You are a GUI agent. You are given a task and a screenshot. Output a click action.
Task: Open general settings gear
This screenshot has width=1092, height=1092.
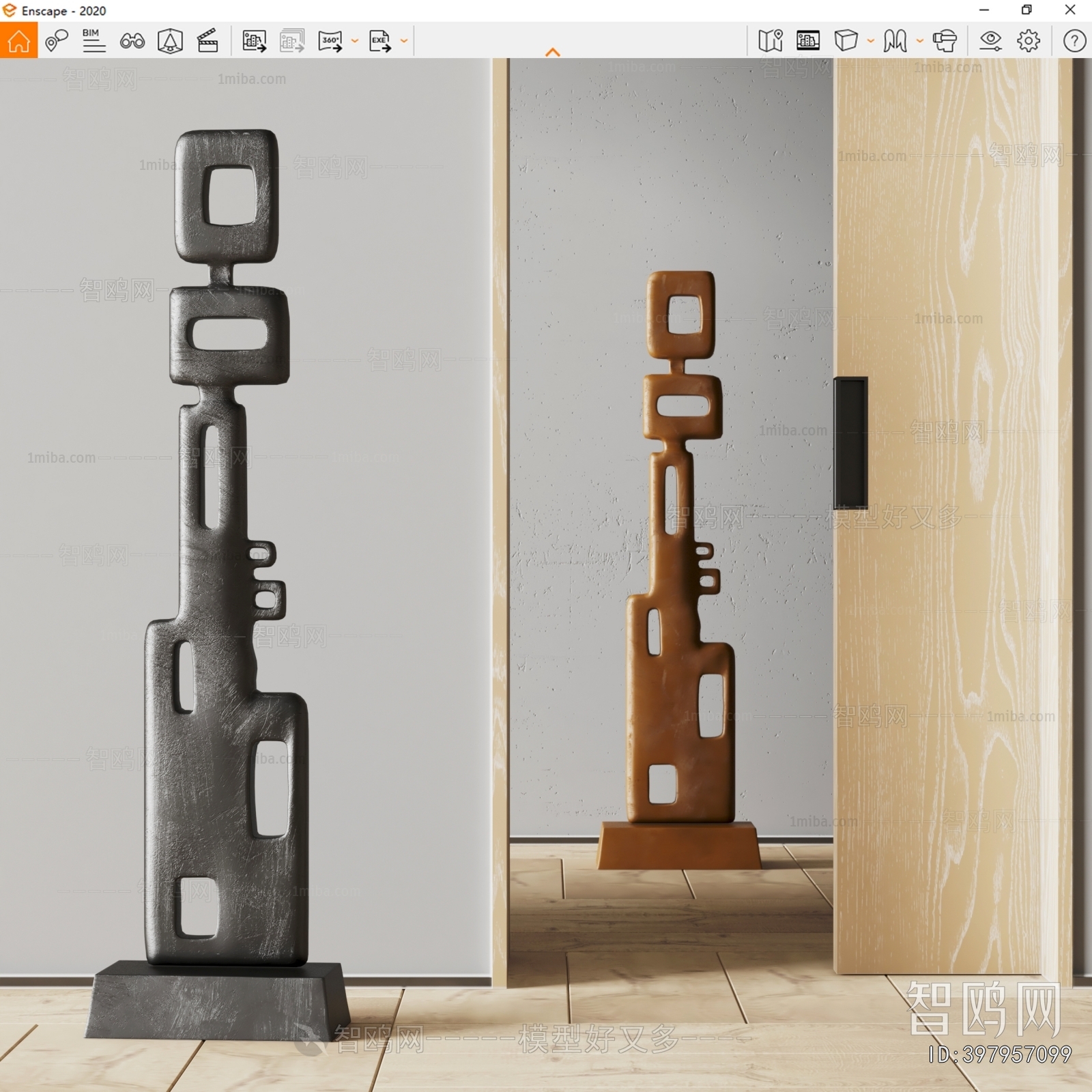(x=1029, y=41)
